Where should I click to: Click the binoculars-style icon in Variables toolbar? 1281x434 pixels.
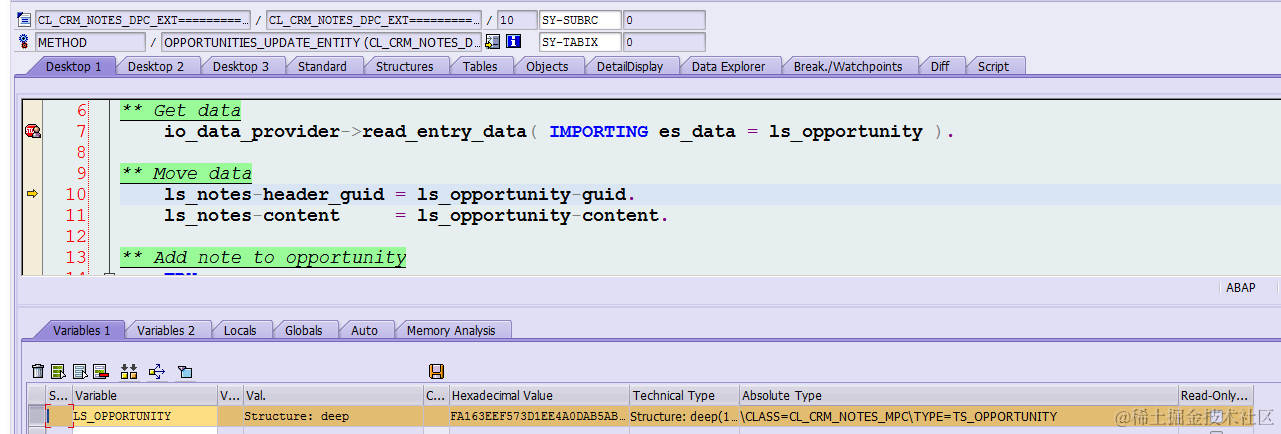pos(128,371)
